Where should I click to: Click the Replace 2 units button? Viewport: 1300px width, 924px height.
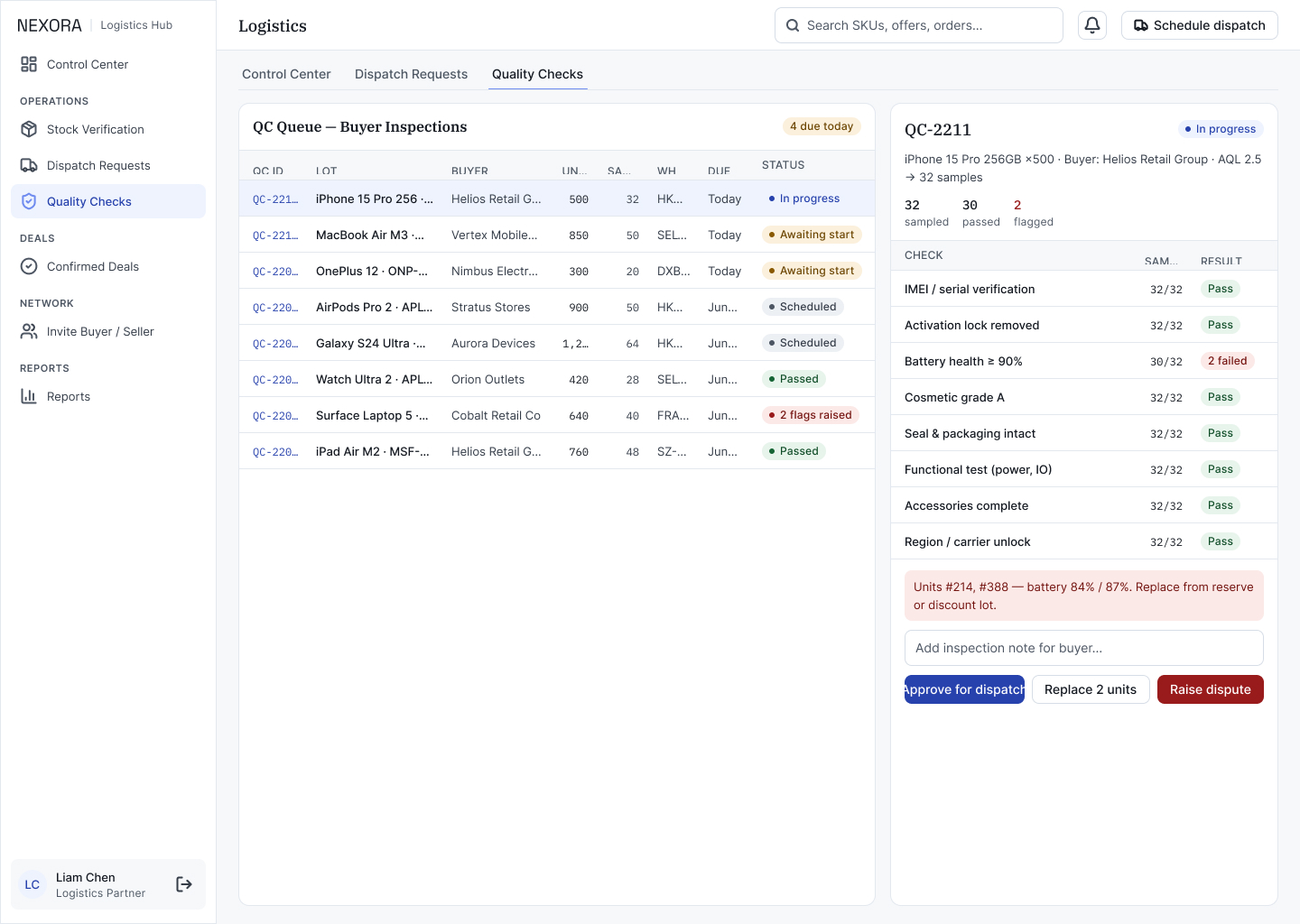pos(1091,689)
